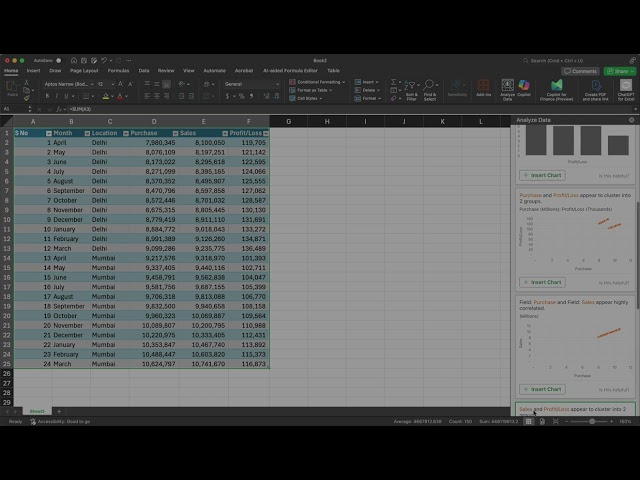Image resolution: width=640 pixels, height=480 pixels.
Task: Open the Insert ribbon tab
Action: coord(33,71)
